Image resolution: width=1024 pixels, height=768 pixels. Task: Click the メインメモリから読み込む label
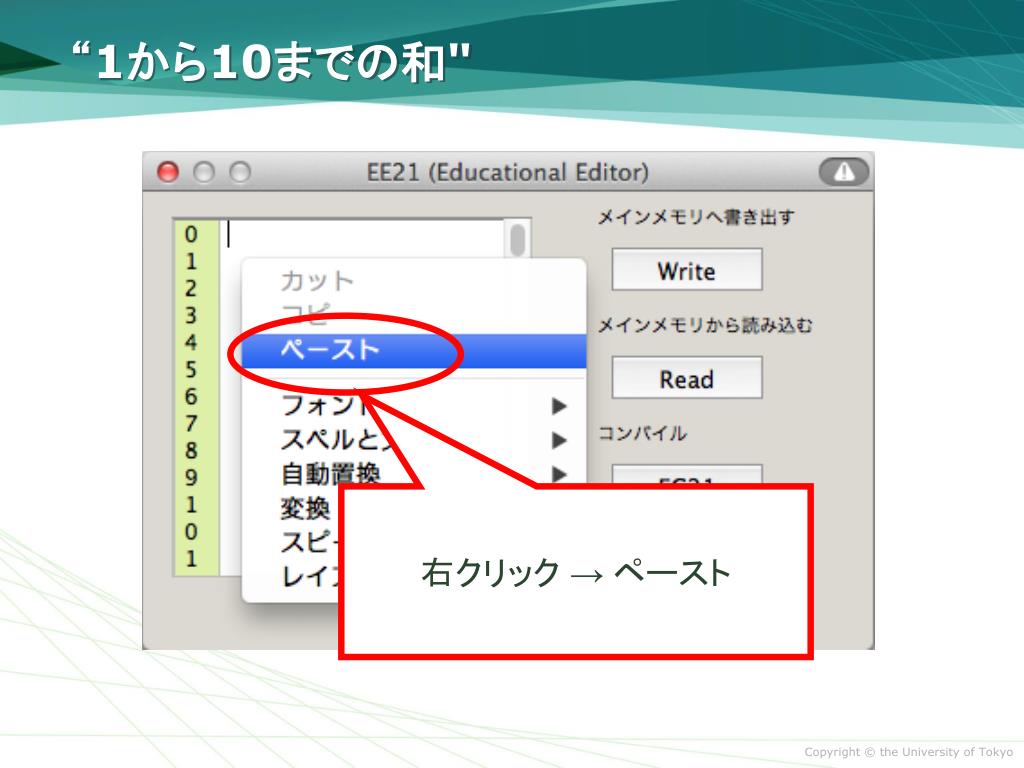705,325
